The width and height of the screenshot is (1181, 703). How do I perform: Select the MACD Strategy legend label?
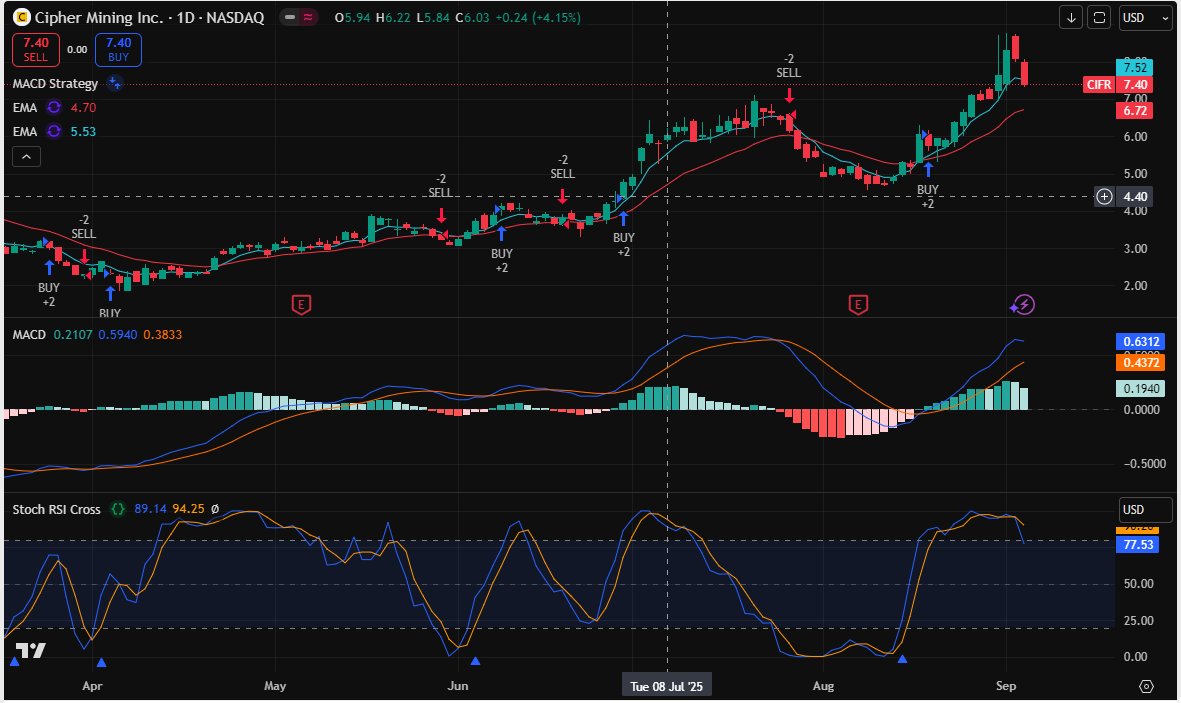pyautogui.click(x=55, y=84)
